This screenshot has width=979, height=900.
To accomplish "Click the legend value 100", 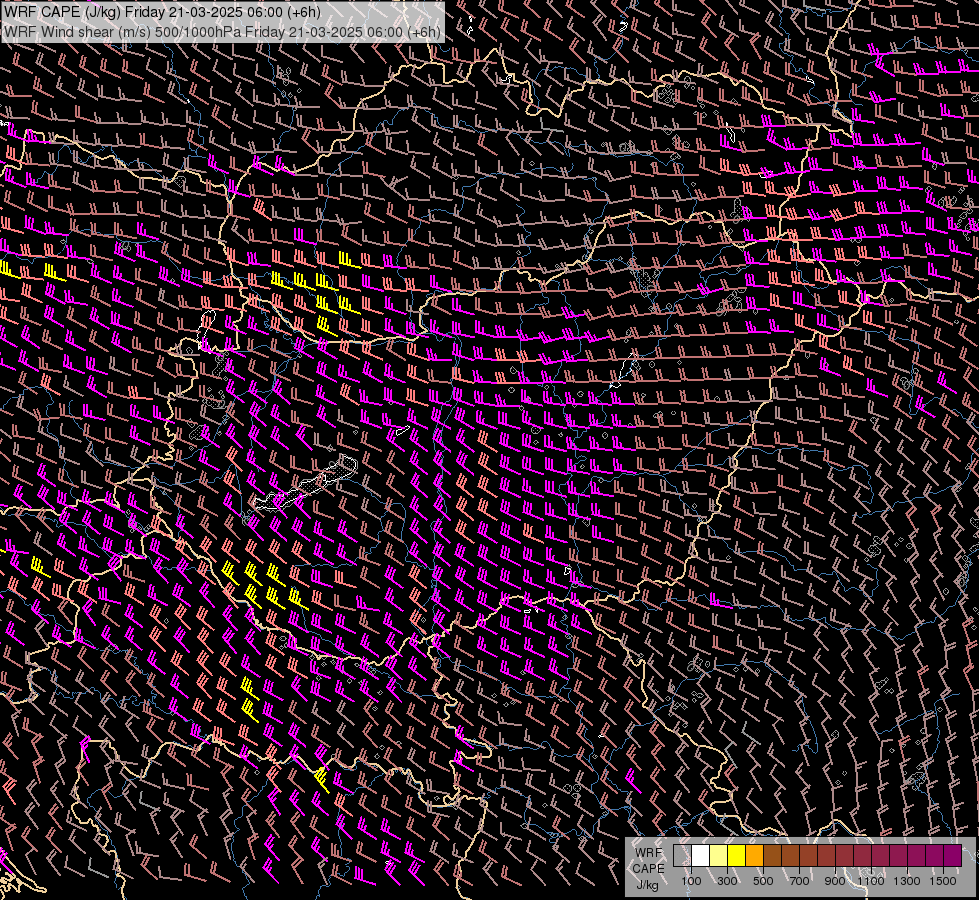I will point(691,881).
